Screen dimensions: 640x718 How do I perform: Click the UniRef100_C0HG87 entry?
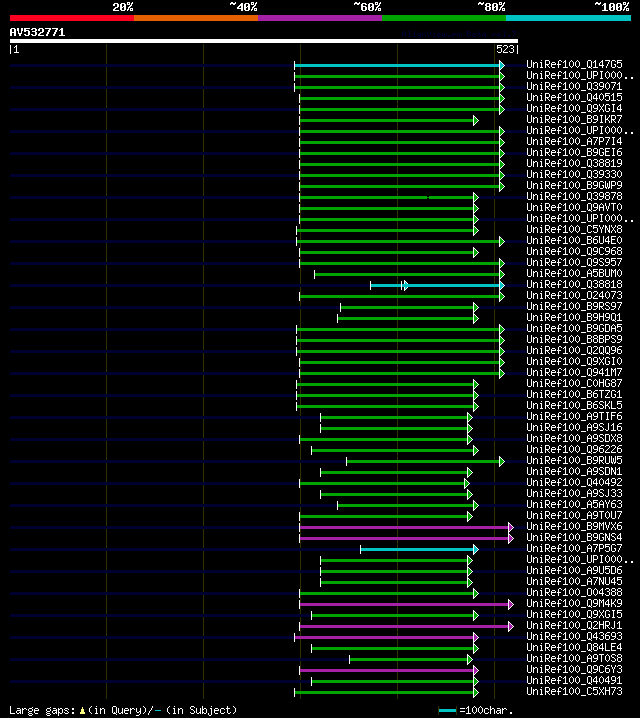point(574,383)
